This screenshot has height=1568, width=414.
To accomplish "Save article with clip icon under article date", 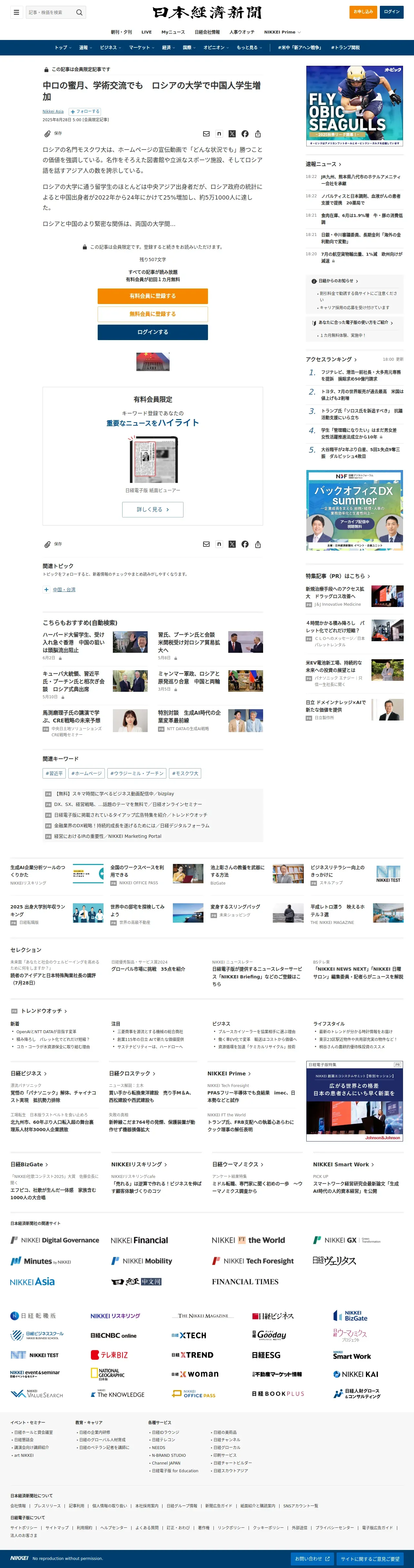I will click(47, 133).
